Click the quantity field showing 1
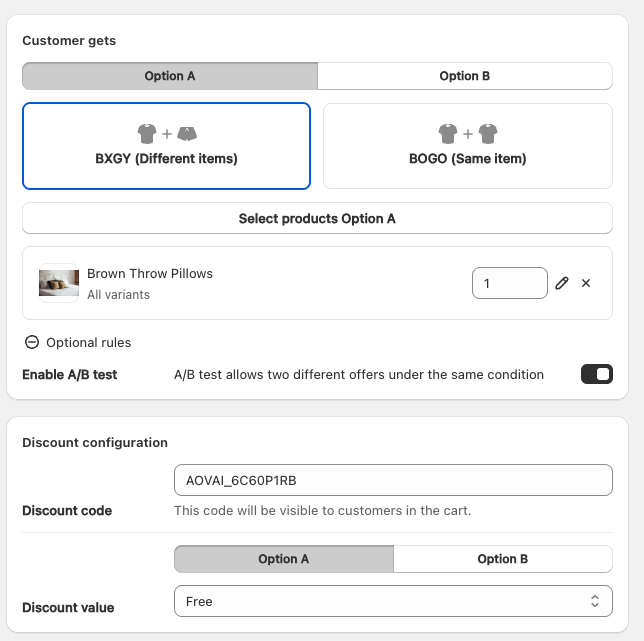The height and width of the screenshot is (641, 644). [509, 283]
